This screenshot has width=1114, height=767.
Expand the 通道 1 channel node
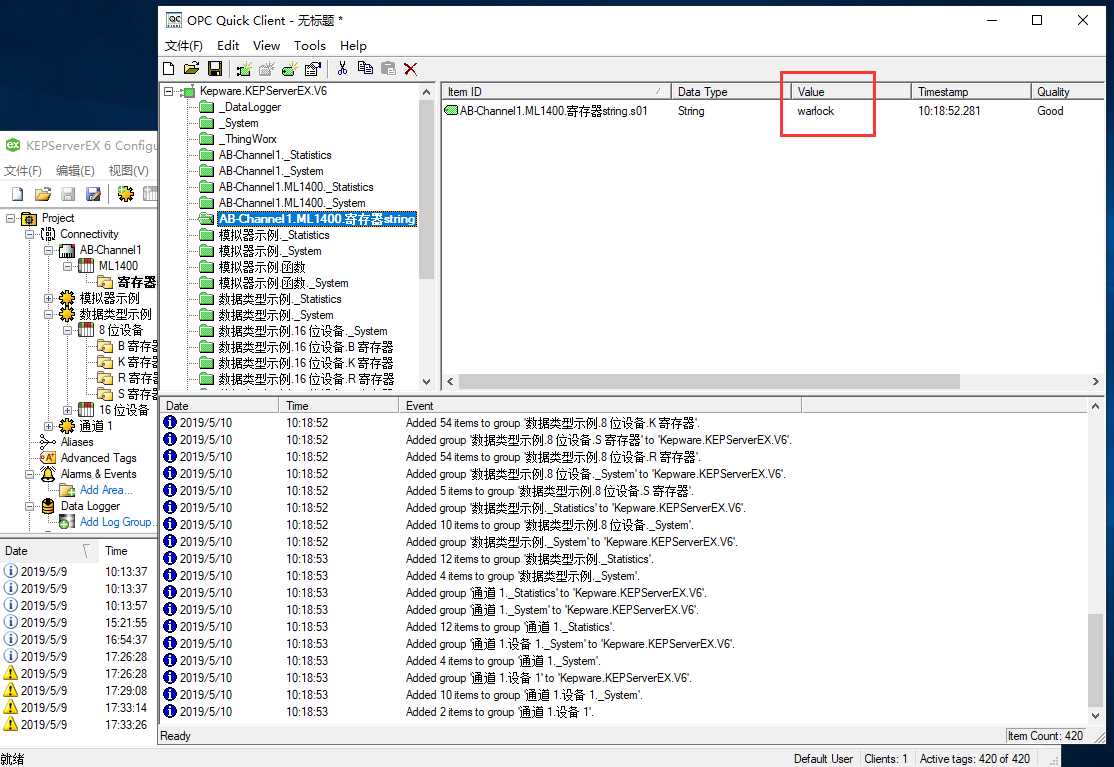pos(48,426)
